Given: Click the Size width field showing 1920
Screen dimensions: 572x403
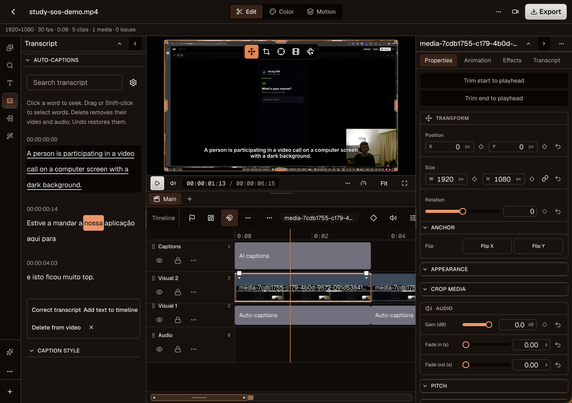Looking at the screenshot, I should (446, 179).
